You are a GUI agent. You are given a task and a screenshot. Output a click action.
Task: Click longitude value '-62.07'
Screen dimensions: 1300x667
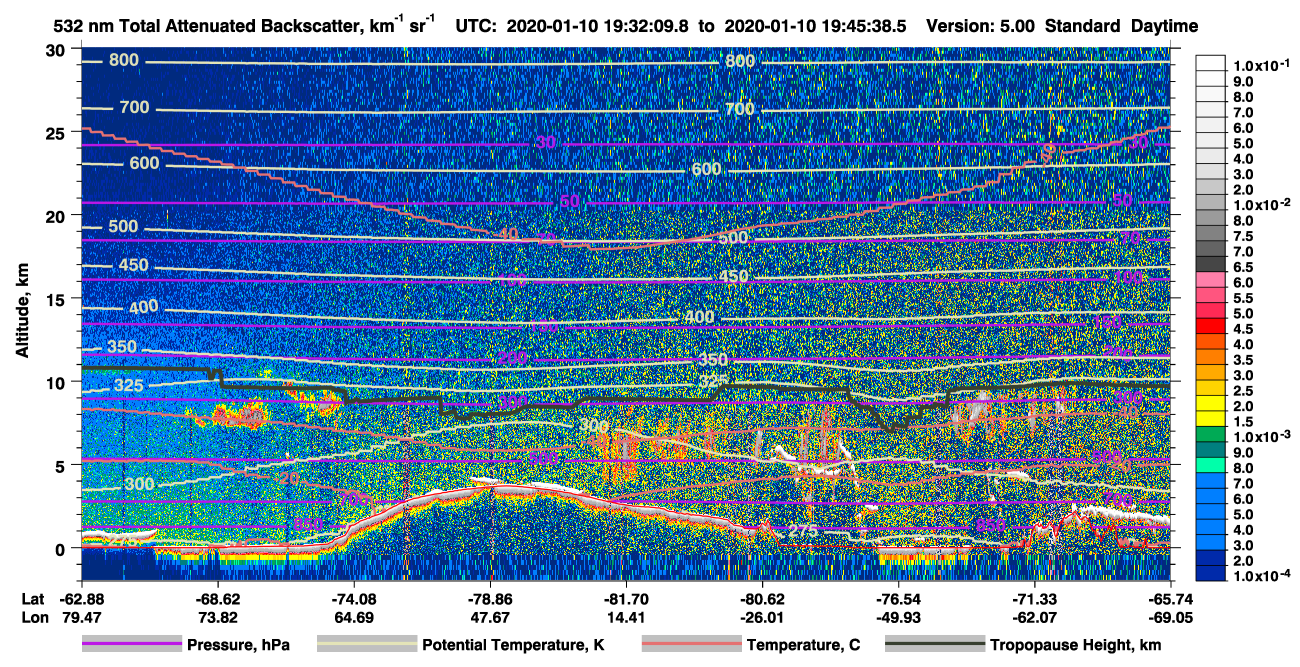tap(1034, 617)
